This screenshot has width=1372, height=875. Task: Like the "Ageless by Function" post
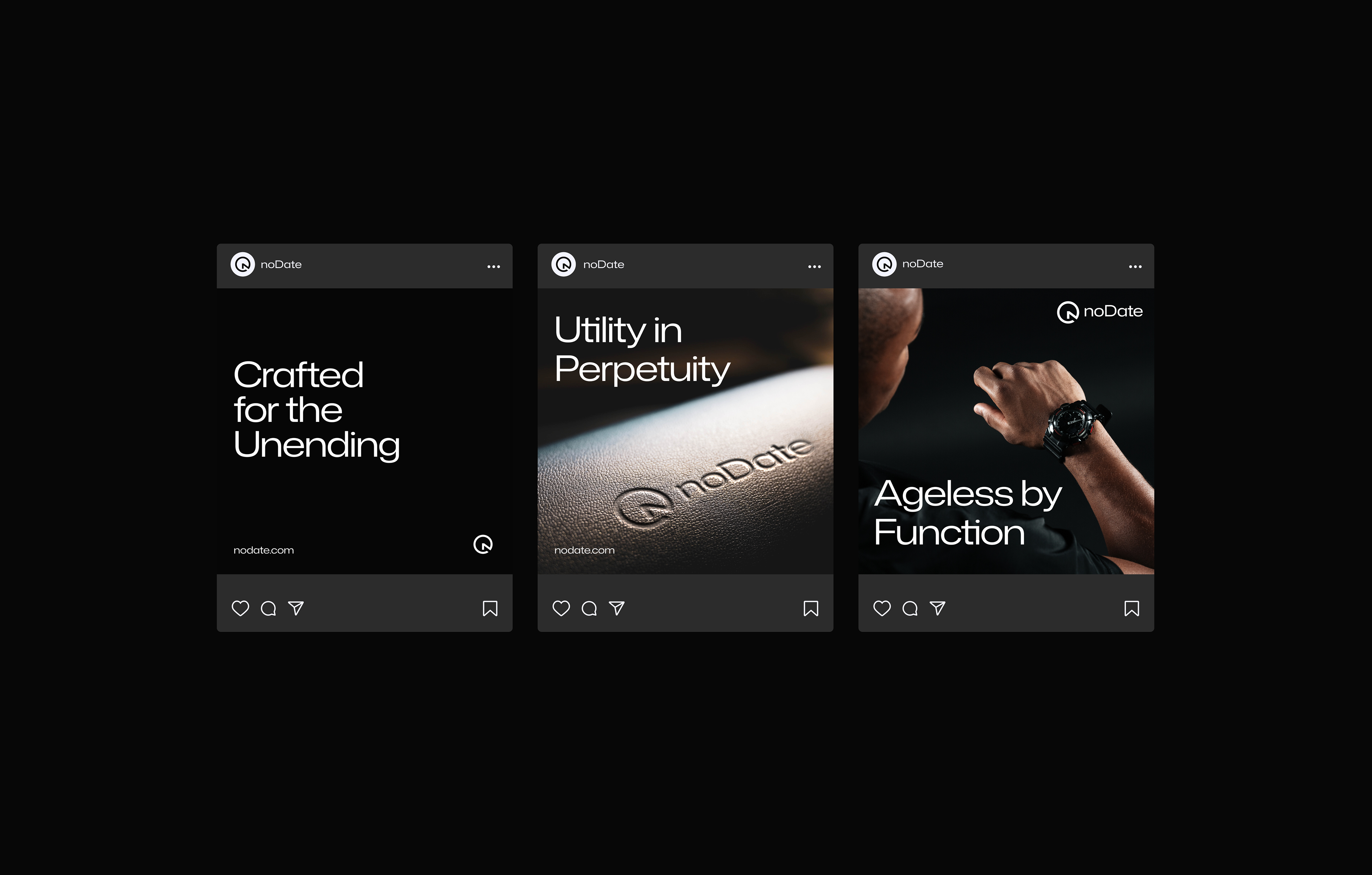click(882, 608)
